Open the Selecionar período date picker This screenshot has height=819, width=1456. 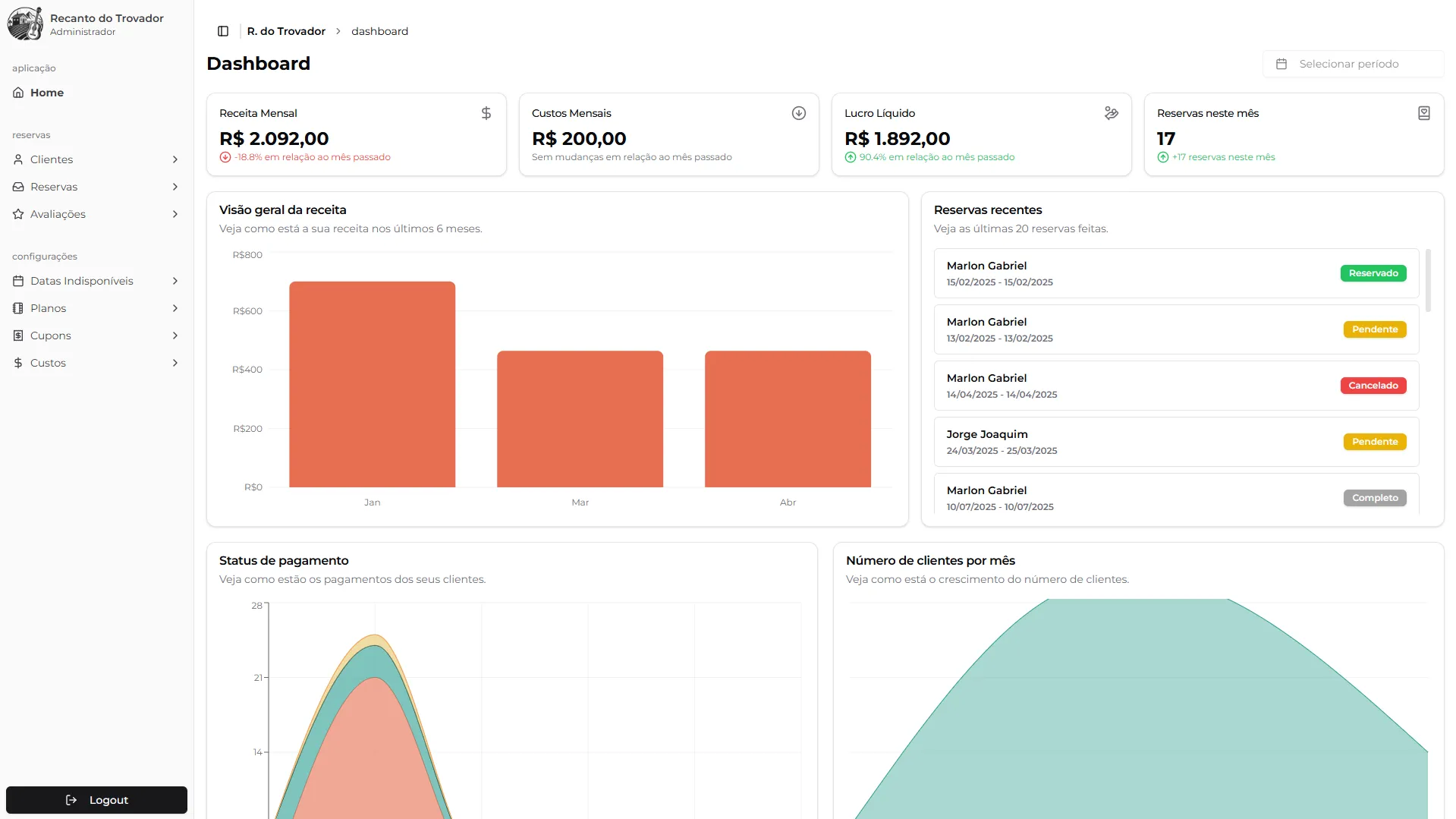[1353, 65]
